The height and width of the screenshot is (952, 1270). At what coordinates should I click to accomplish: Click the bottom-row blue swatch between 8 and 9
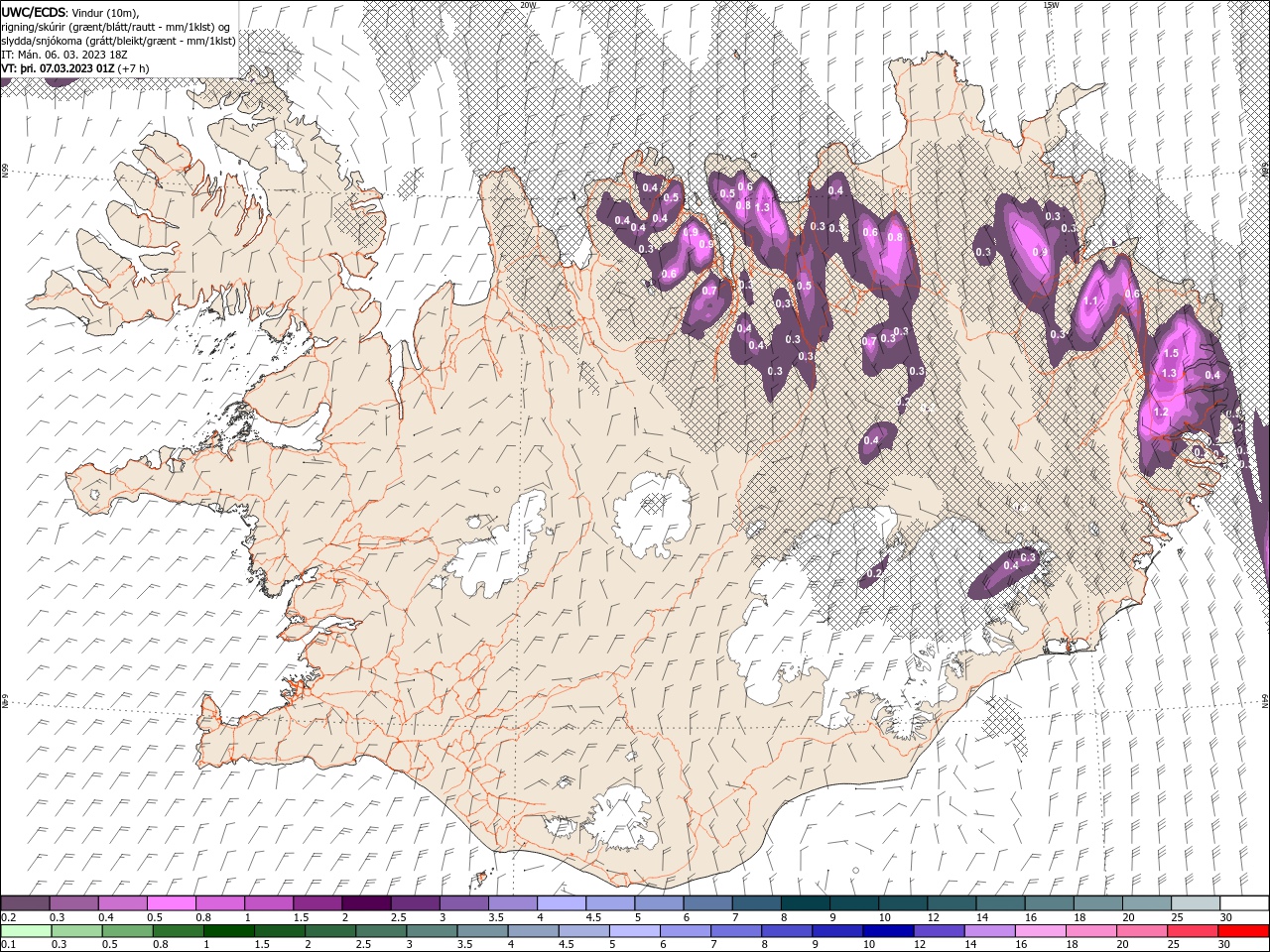pos(788,931)
